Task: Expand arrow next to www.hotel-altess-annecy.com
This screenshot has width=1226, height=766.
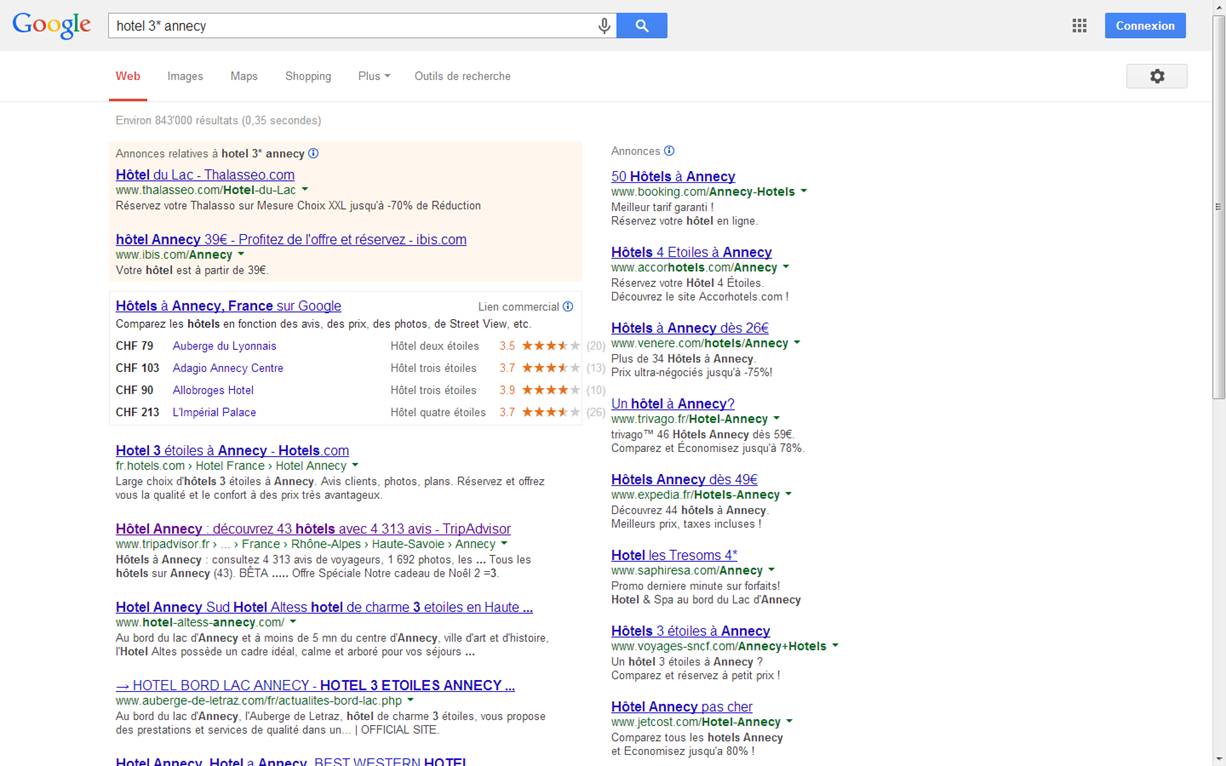Action: [x=293, y=622]
